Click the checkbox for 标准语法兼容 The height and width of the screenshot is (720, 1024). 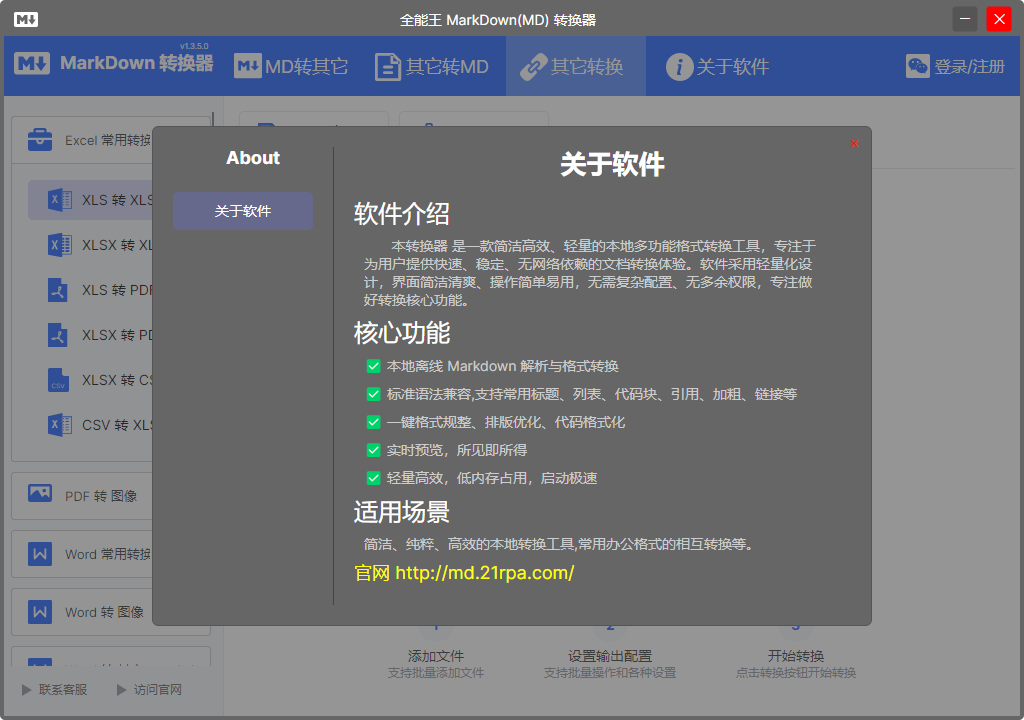point(374,394)
